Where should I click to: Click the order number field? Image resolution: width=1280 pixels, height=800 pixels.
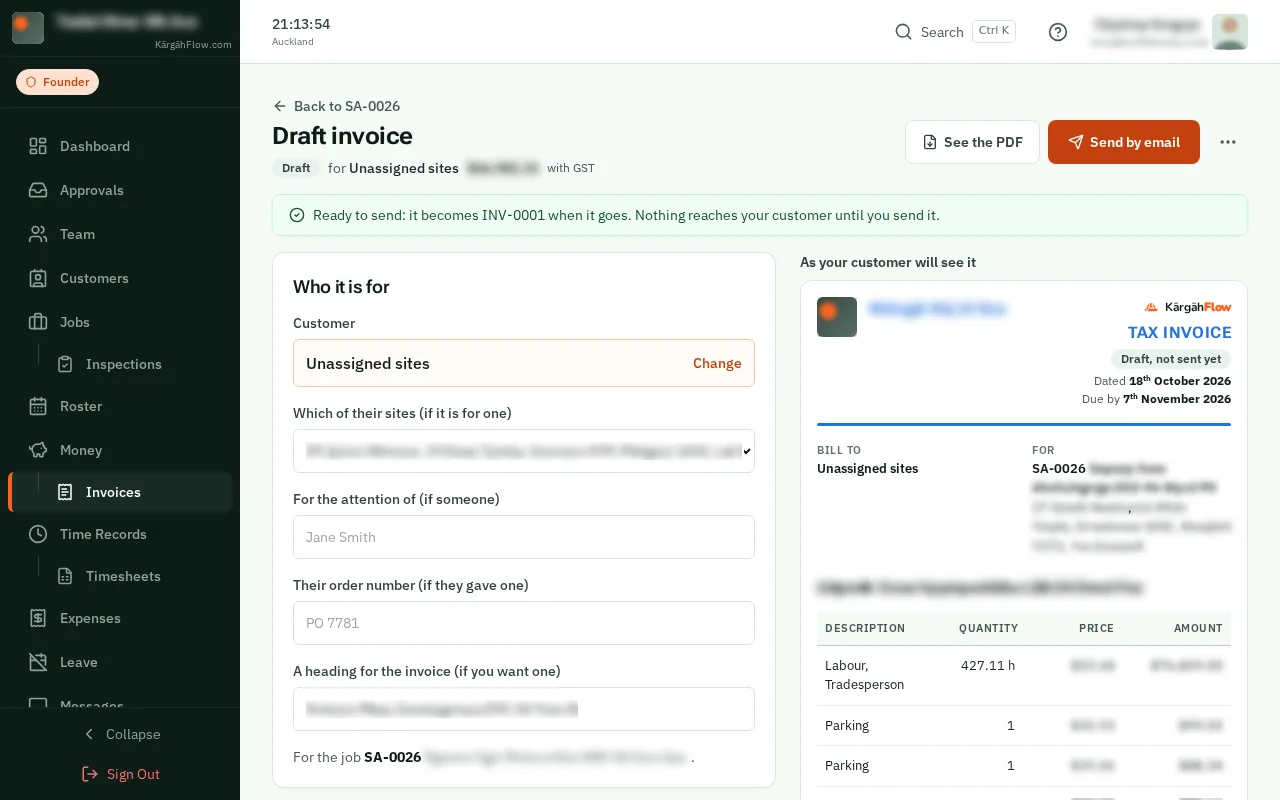point(524,623)
